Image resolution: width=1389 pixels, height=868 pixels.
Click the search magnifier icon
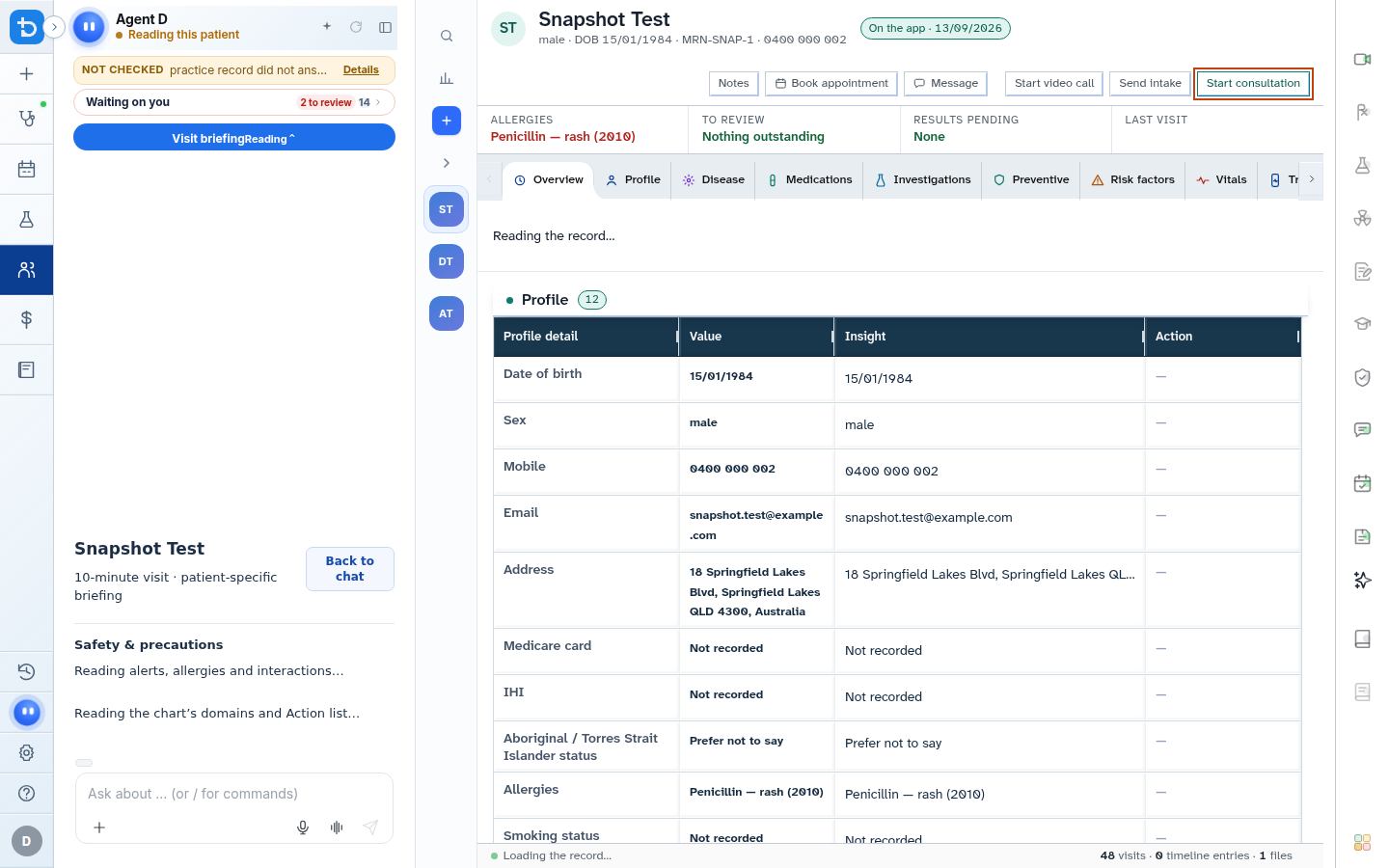446,36
